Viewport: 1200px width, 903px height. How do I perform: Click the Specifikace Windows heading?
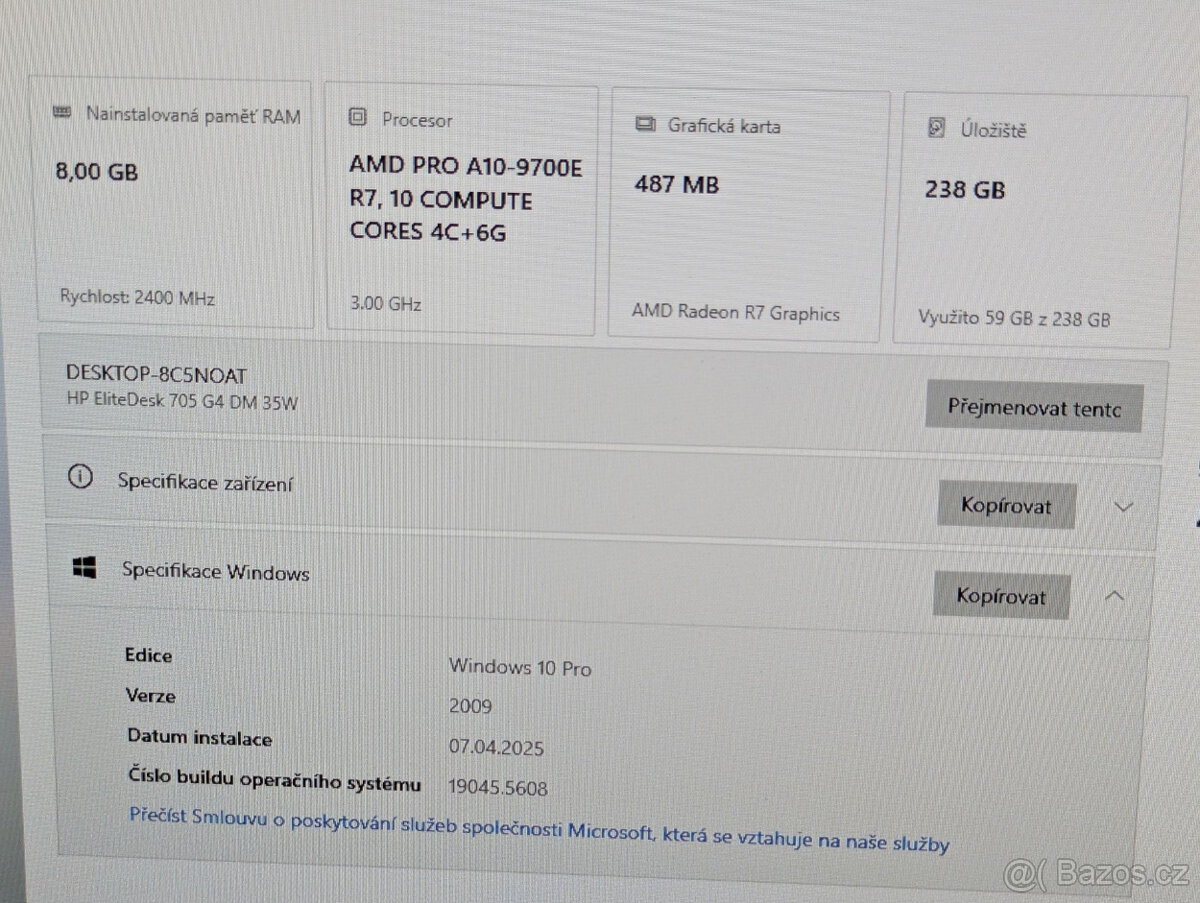tap(216, 572)
